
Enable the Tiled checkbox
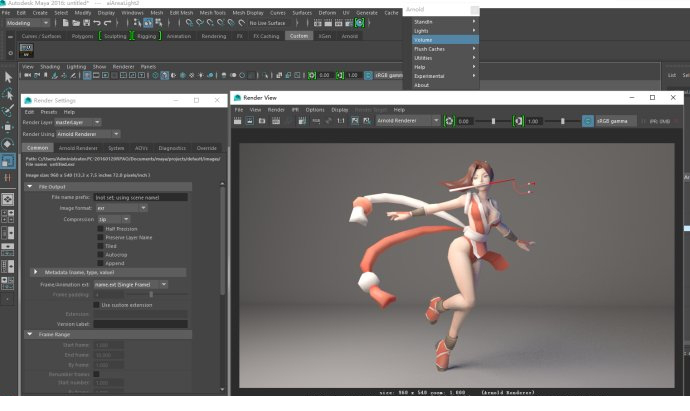(x=100, y=246)
